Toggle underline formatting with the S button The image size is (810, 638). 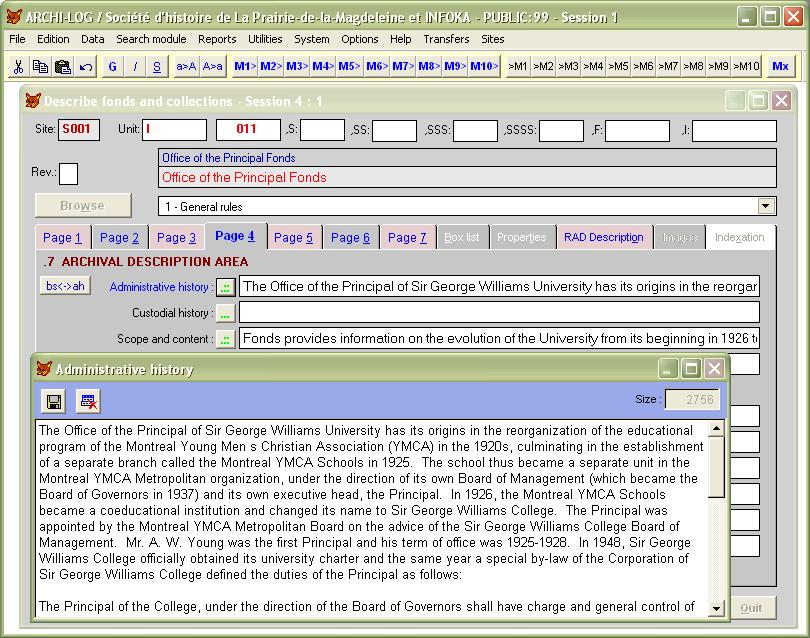158,67
